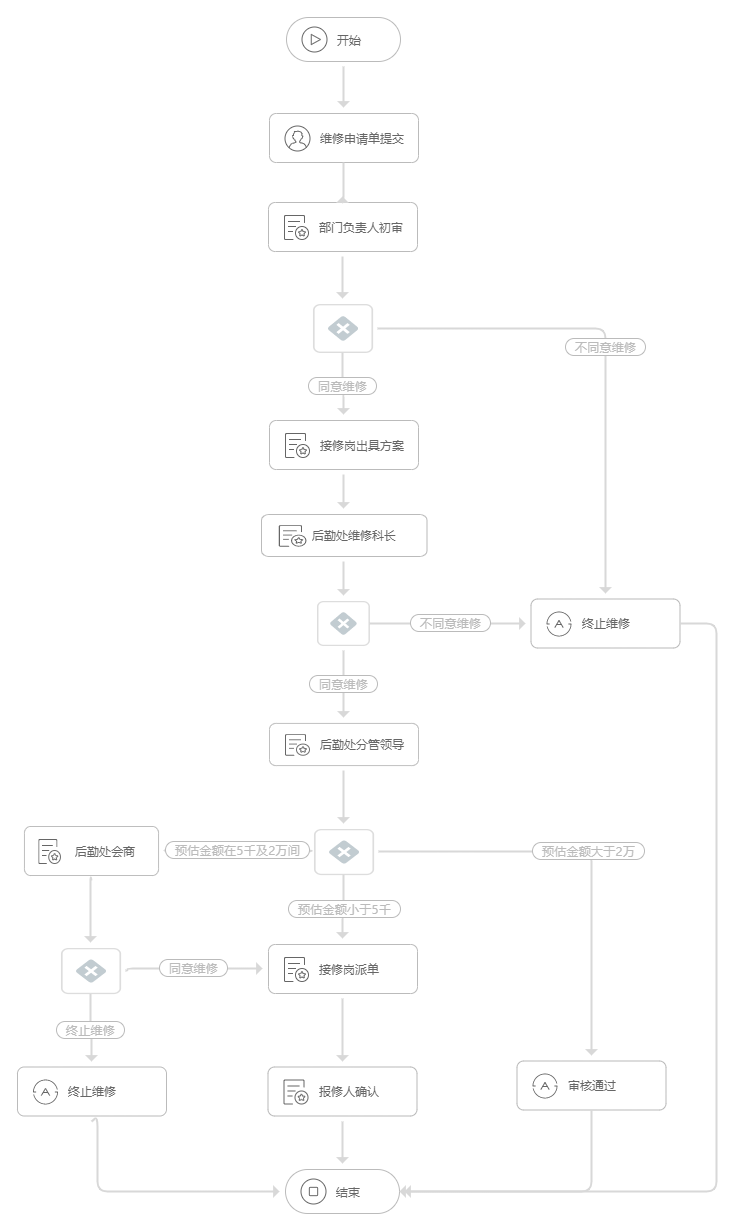Select the gateway below 部门负责人初审
The height and width of the screenshot is (1230, 742).
343,328
